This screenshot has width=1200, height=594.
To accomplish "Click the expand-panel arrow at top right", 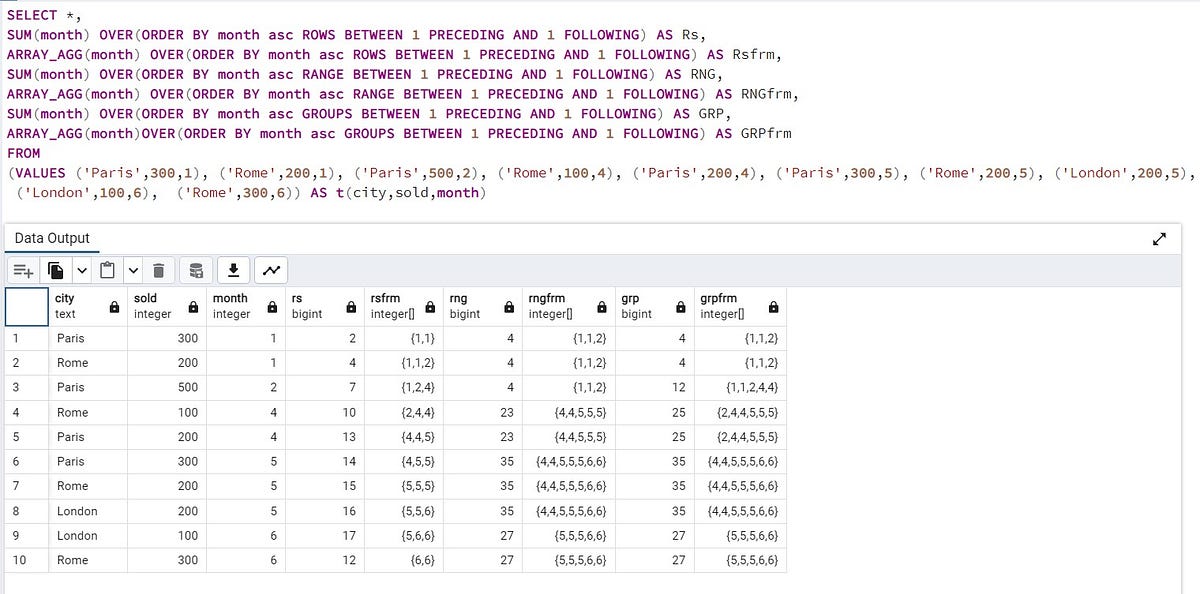I will coord(1159,239).
